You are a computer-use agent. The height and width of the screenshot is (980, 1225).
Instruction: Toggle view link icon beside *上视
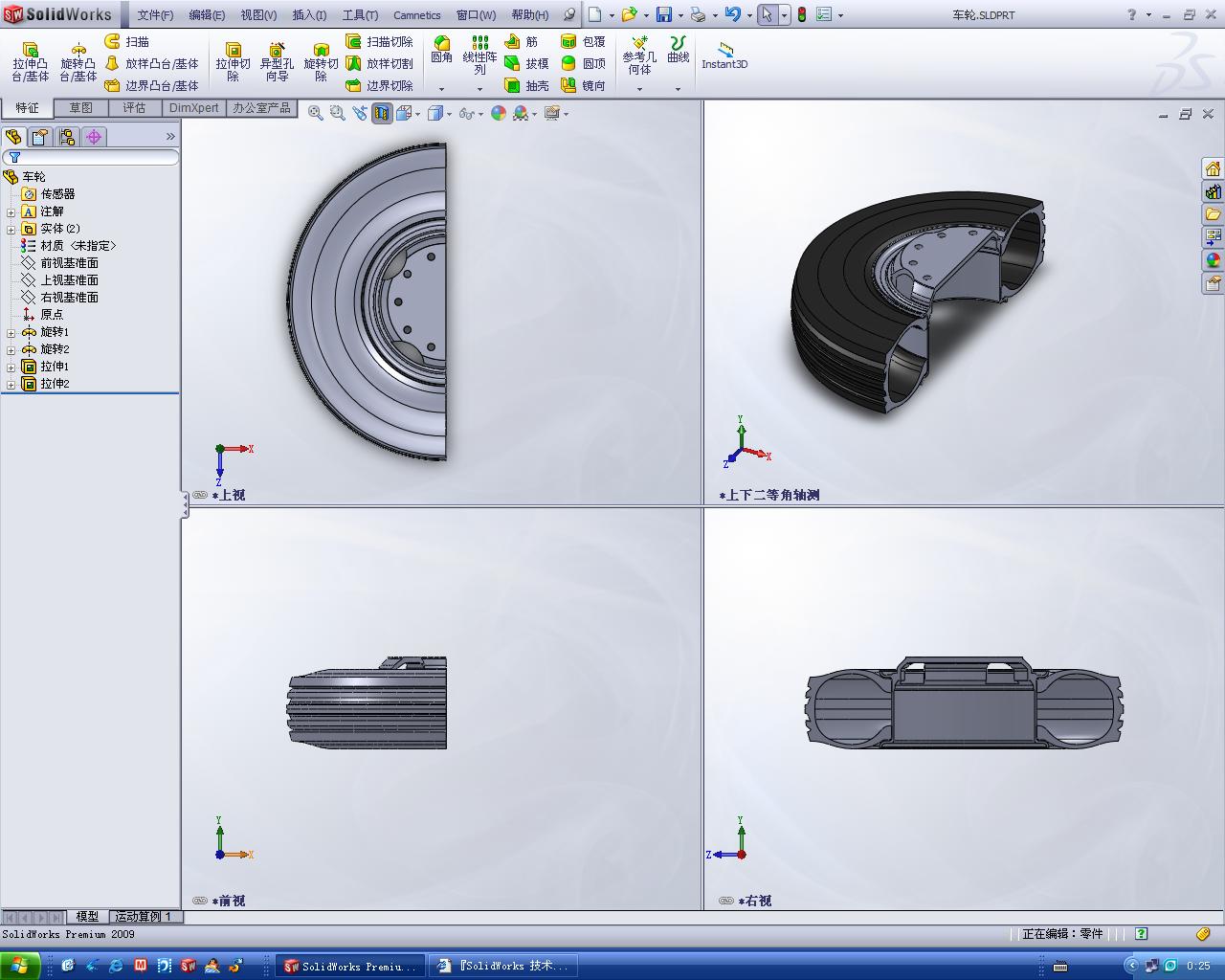tap(200, 495)
